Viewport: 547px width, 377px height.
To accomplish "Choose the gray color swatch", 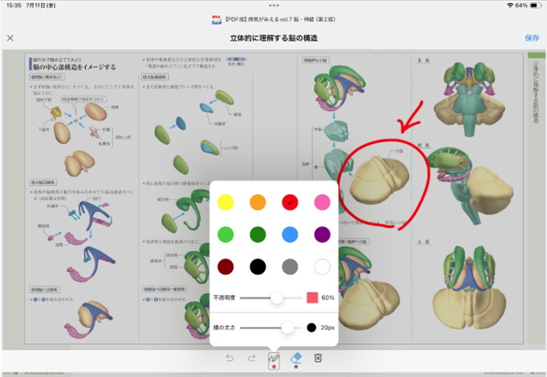I will [x=290, y=267].
